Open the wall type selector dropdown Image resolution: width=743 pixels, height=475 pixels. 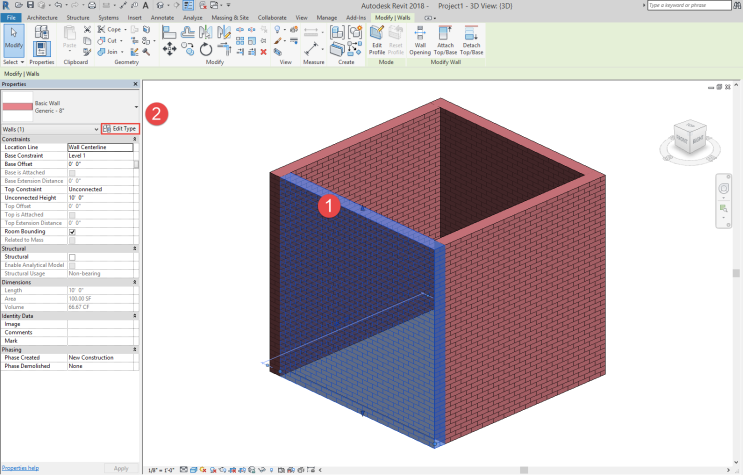[135, 106]
